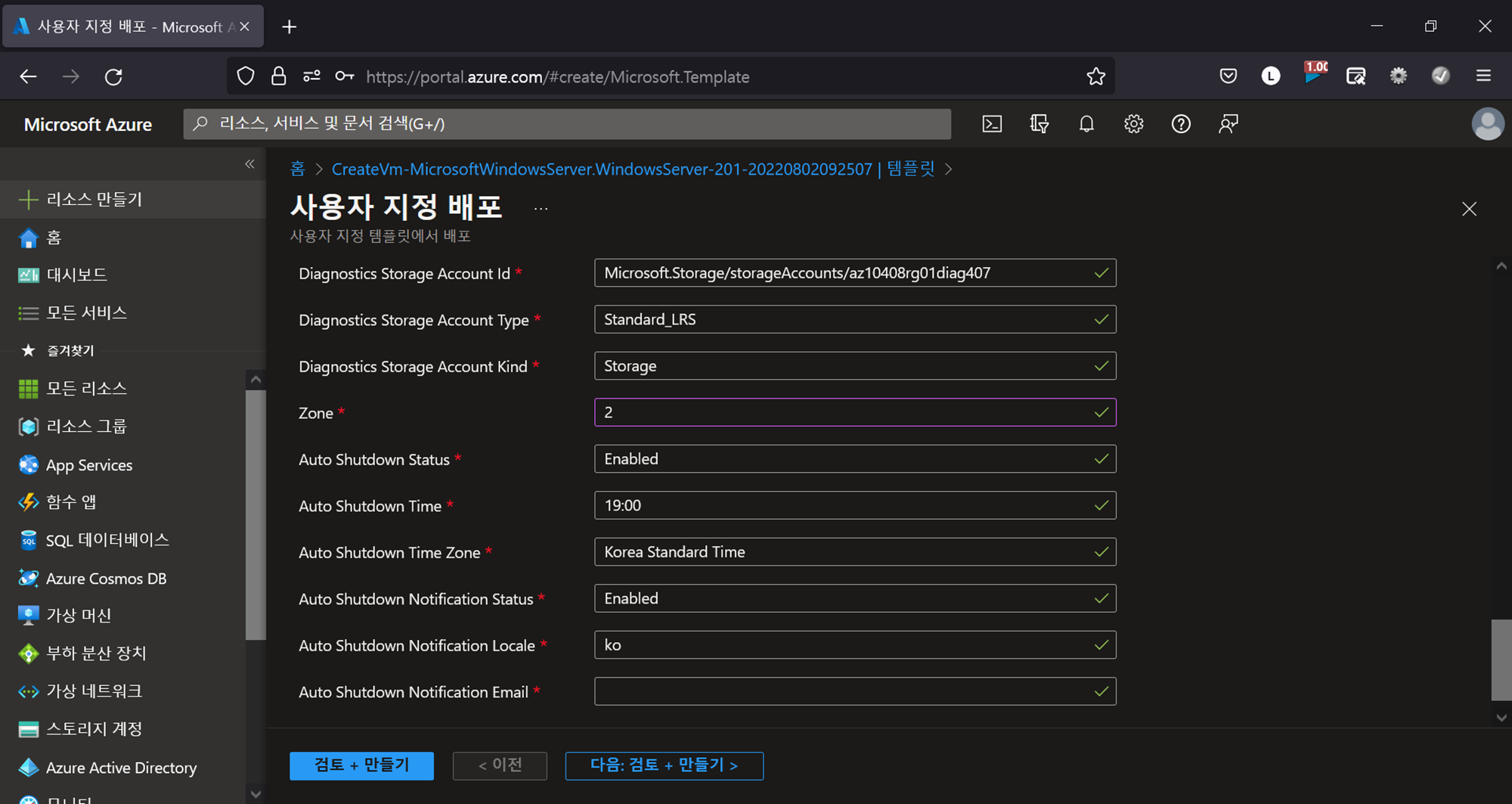Click the Auto Shutdown Time Zone field
1512x804 pixels.
tap(855, 552)
